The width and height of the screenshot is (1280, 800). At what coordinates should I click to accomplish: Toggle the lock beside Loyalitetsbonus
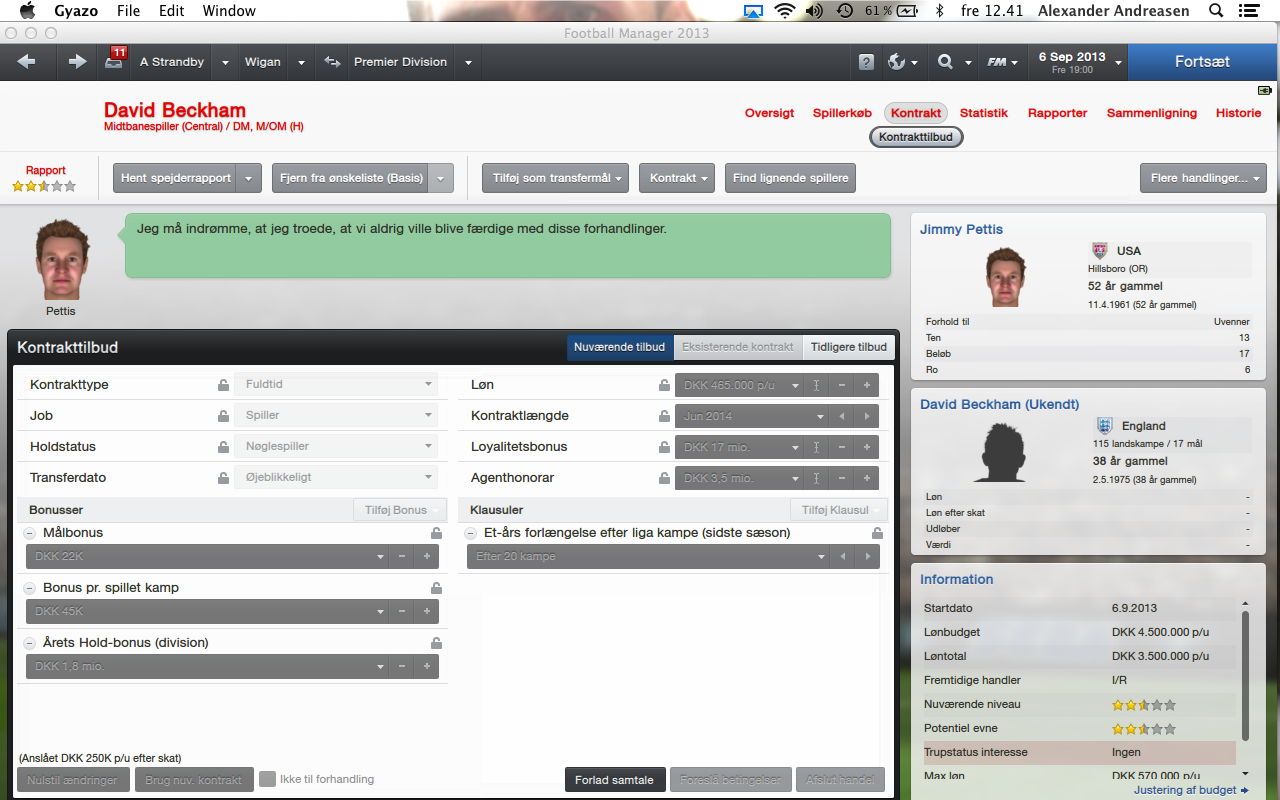point(664,447)
